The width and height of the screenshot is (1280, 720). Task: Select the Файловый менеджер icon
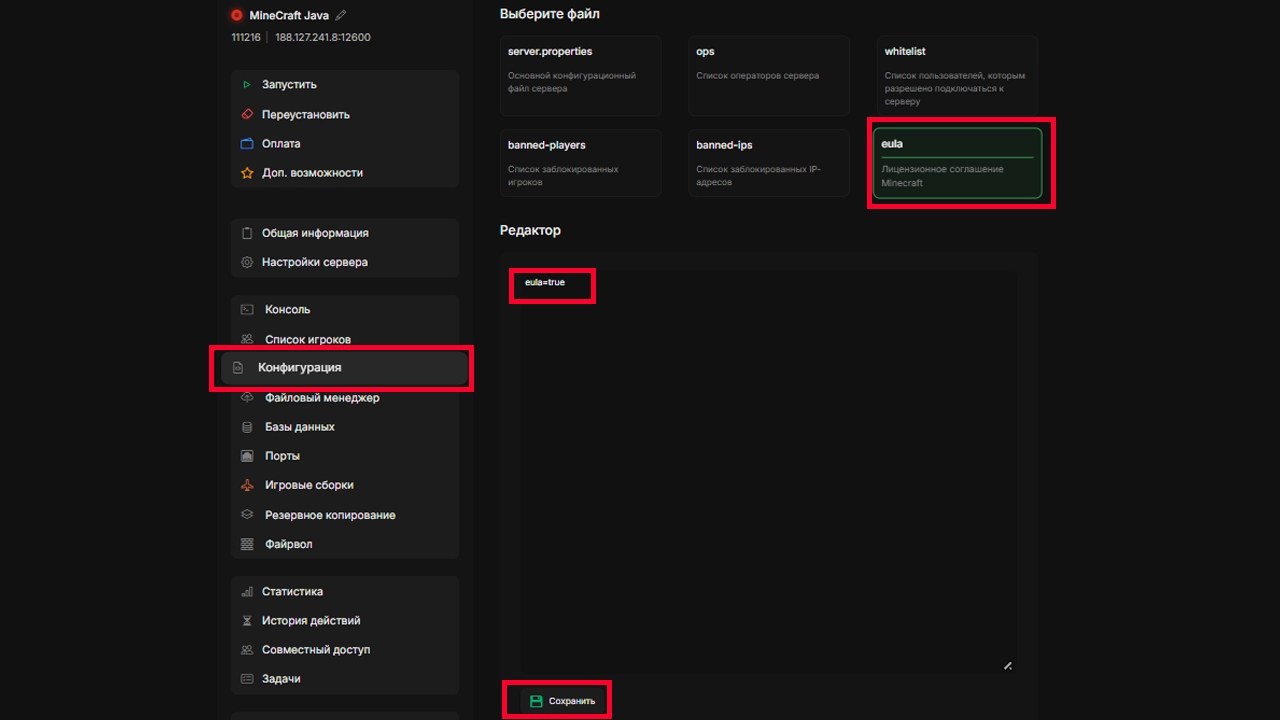click(x=247, y=397)
